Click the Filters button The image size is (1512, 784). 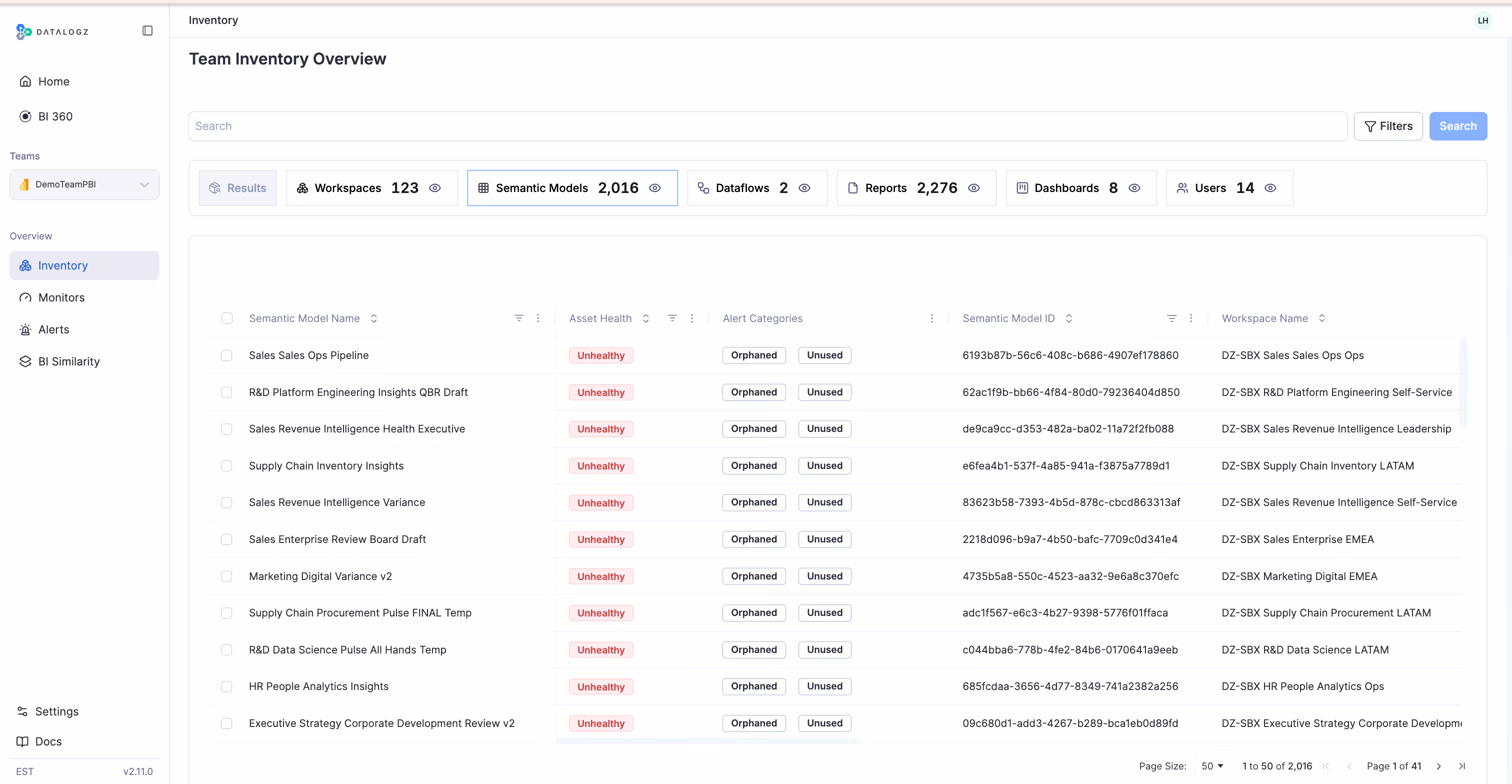[x=1388, y=126]
